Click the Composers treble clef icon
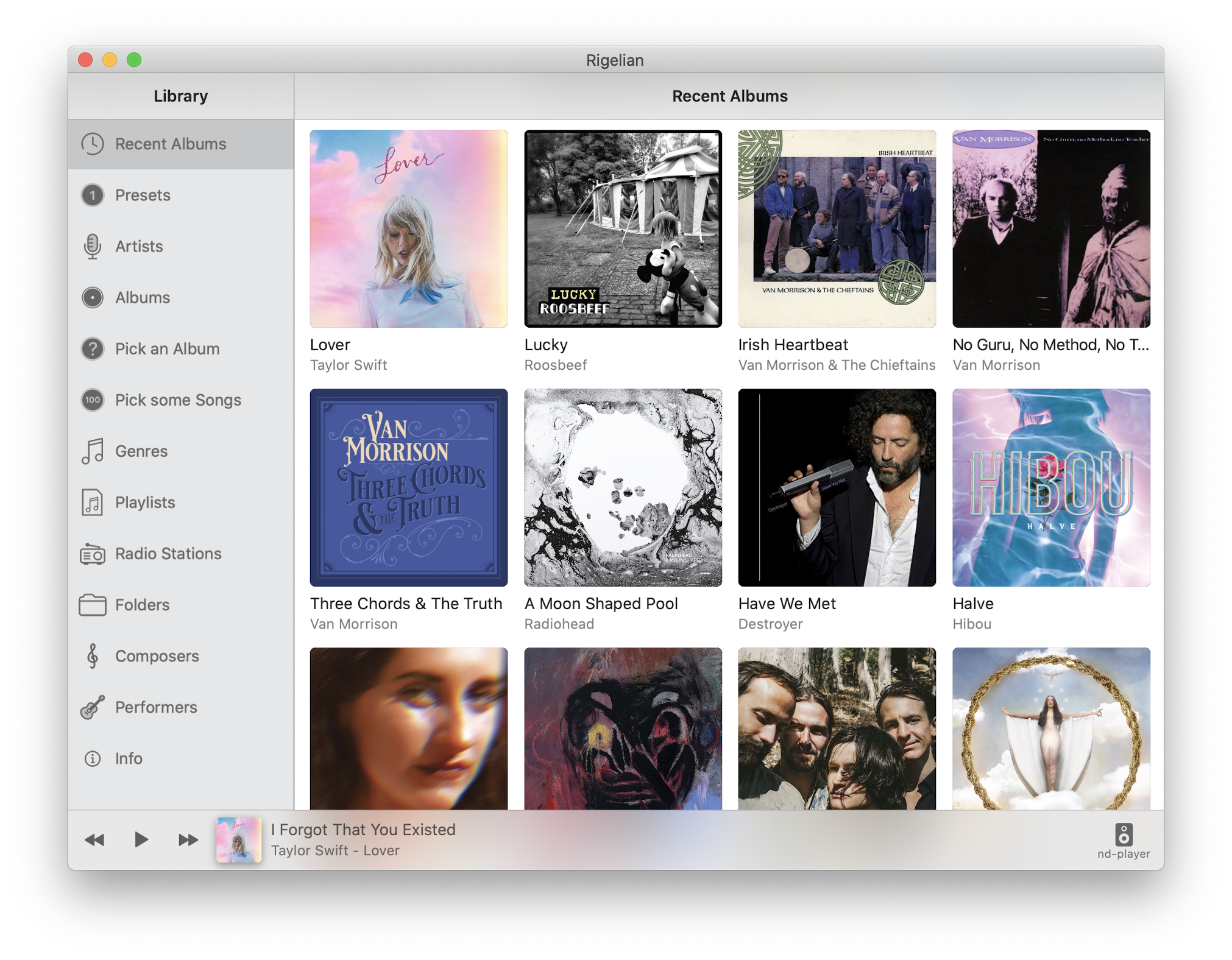This screenshot has width=1232, height=960. [x=93, y=656]
